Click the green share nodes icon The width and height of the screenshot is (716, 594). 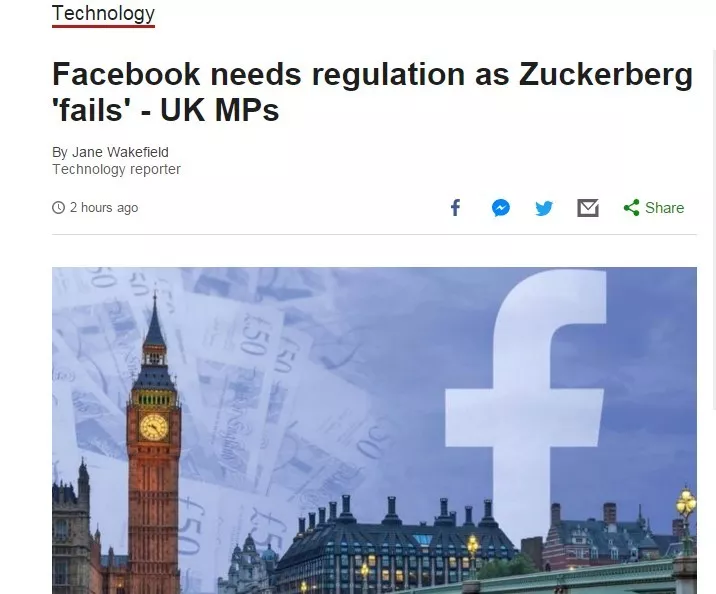pyautogui.click(x=632, y=208)
